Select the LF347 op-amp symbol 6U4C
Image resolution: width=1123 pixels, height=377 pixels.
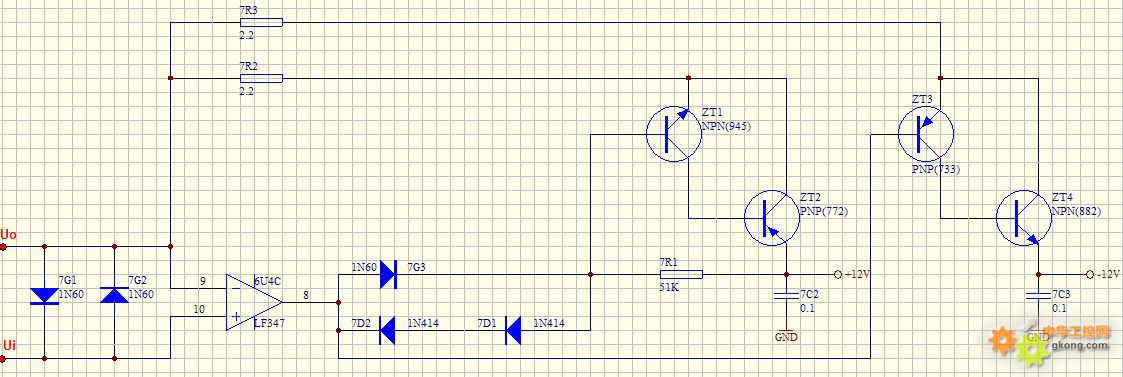pos(254,302)
